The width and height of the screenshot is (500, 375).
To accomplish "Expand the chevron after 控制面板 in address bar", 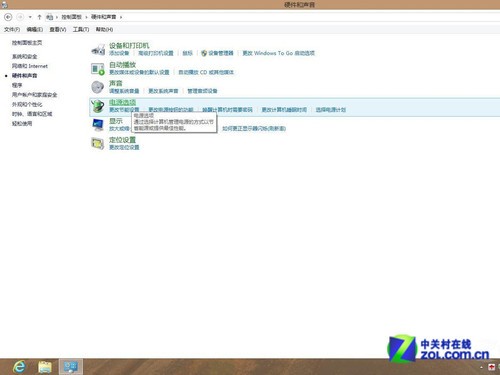I will click(86, 17).
